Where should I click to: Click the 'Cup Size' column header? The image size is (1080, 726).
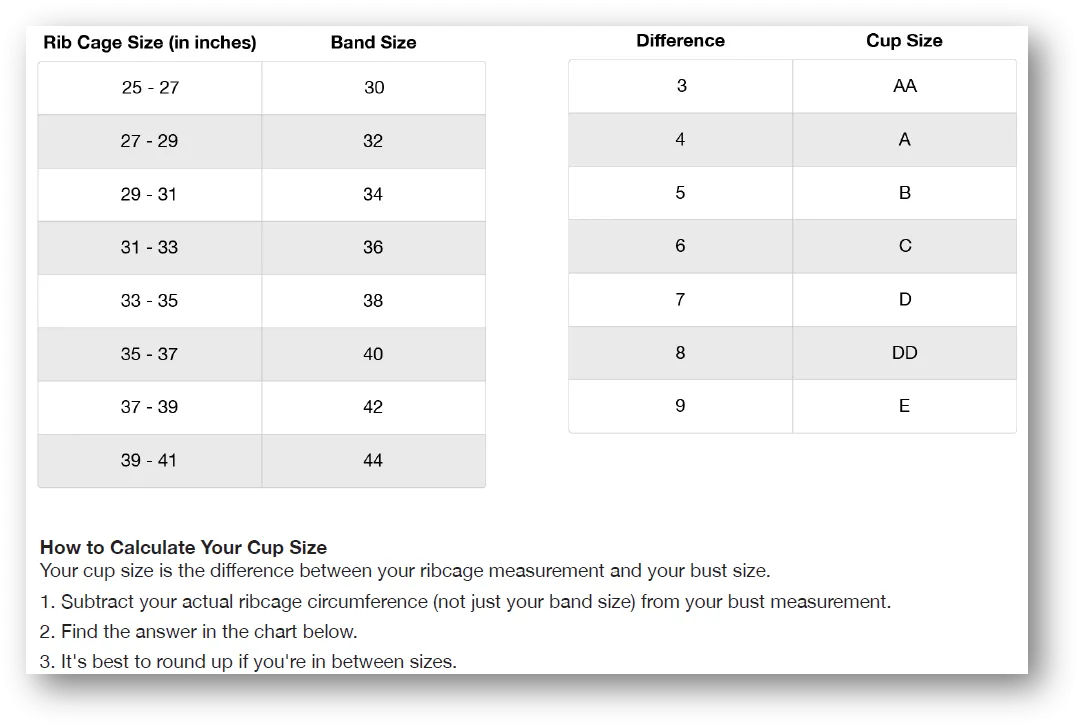tap(904, 41)
